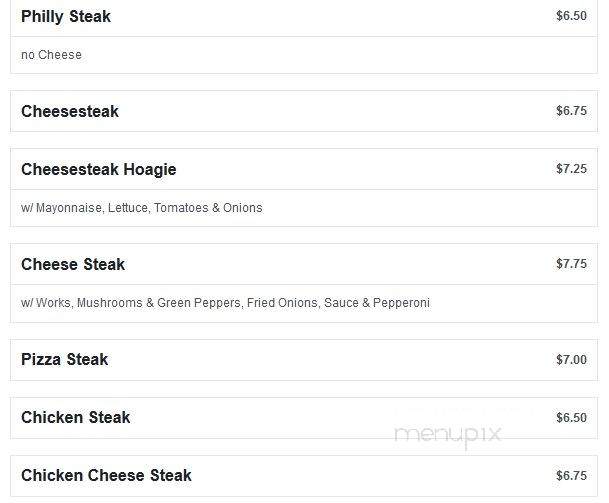Click the Works, Mushrooms & Green Peppers description
609x503 pixels.
pos(225,303)
